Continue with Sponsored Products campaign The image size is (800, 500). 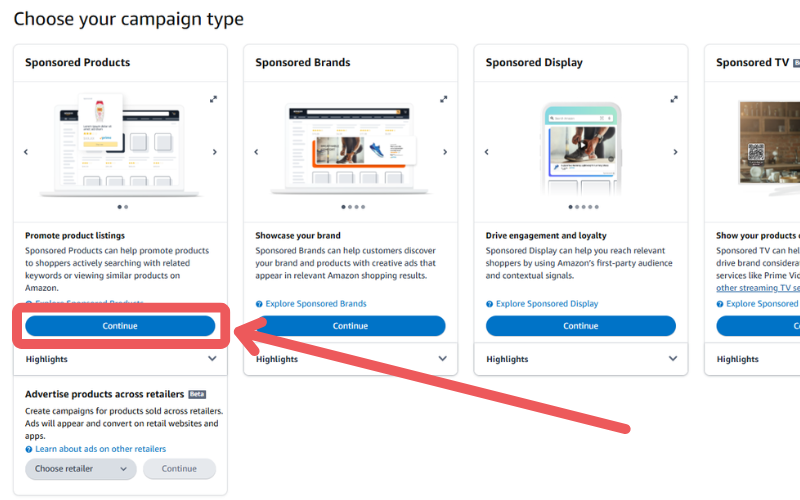120,326
